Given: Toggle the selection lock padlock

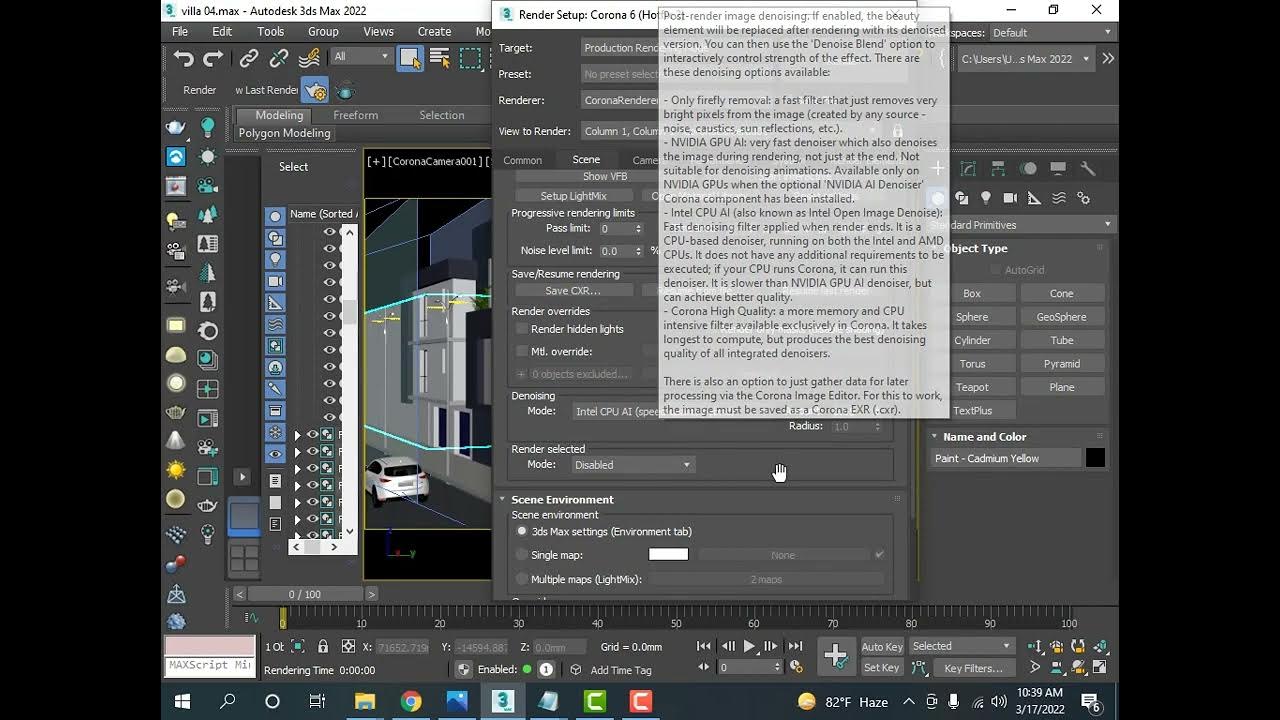Looking at the screenshot, I should point(322,647).
